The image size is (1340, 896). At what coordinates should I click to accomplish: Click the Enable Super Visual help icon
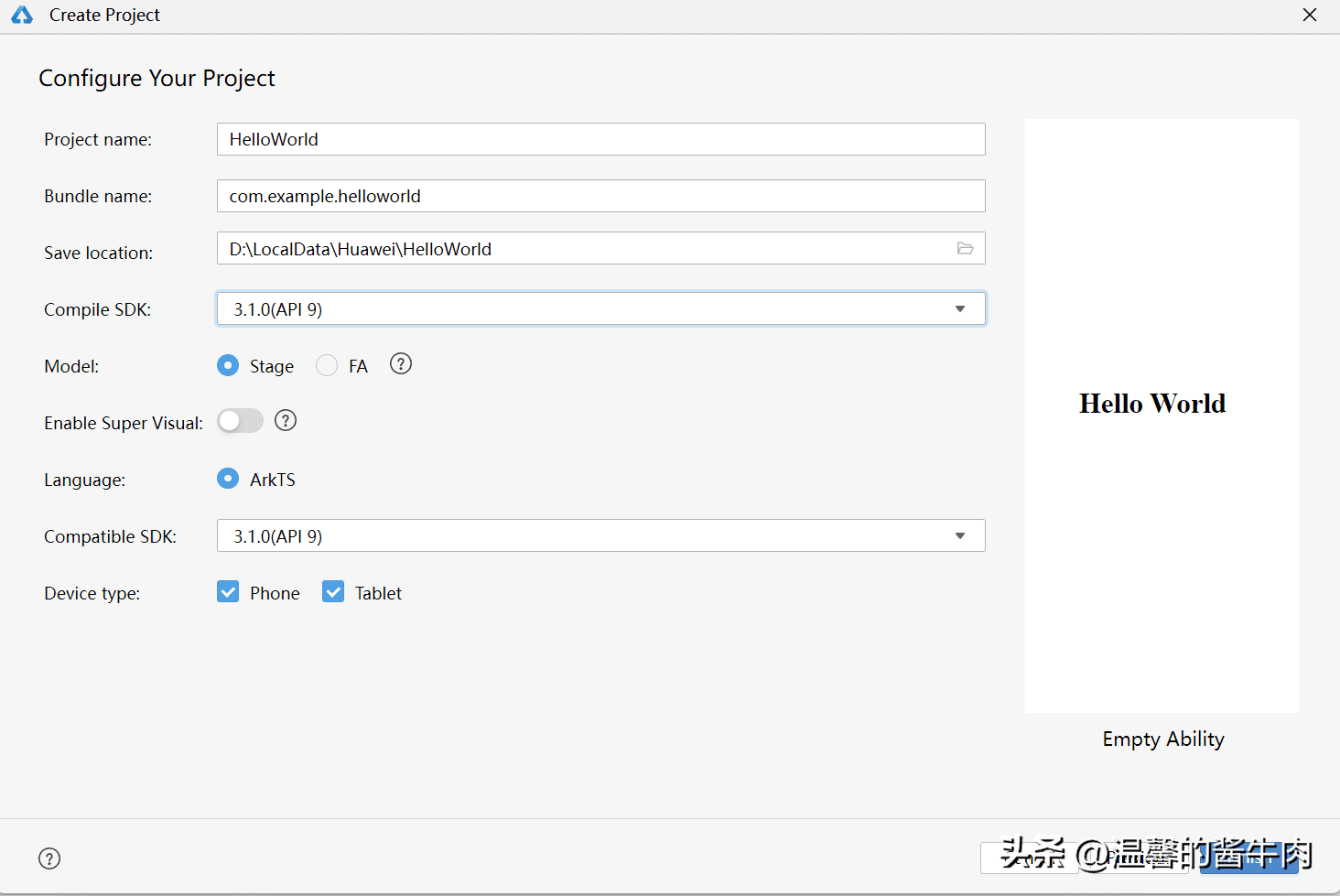tap(286, 421)
